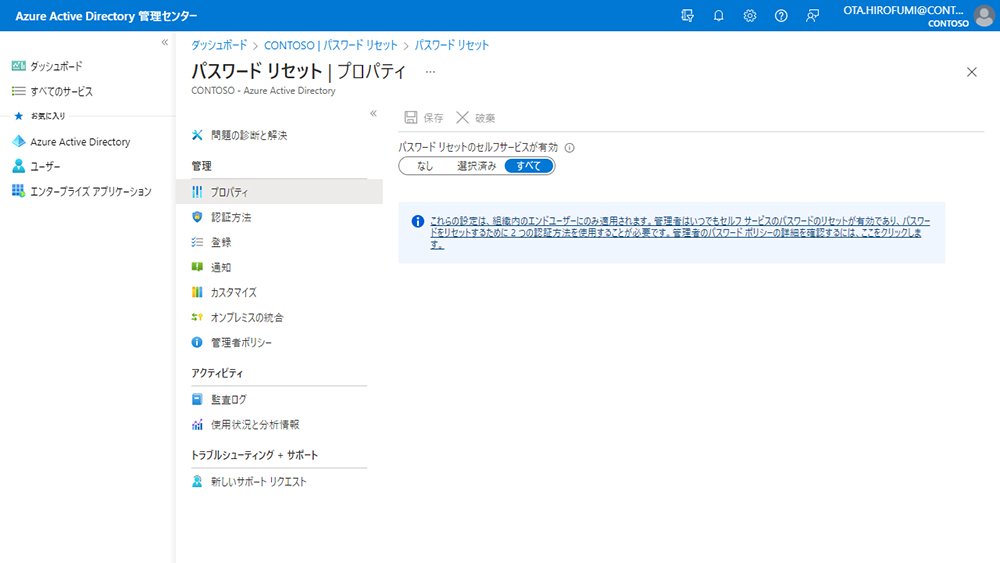Click the カスタマイズ bars icon
The image size is (1000, 563).
point(197,292)
